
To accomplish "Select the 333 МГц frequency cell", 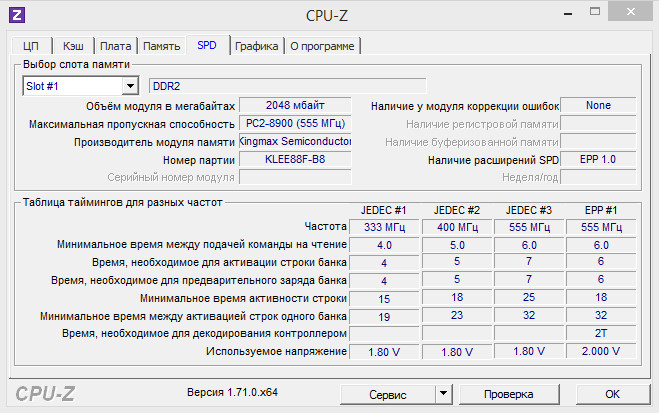I will click(384, 227).
